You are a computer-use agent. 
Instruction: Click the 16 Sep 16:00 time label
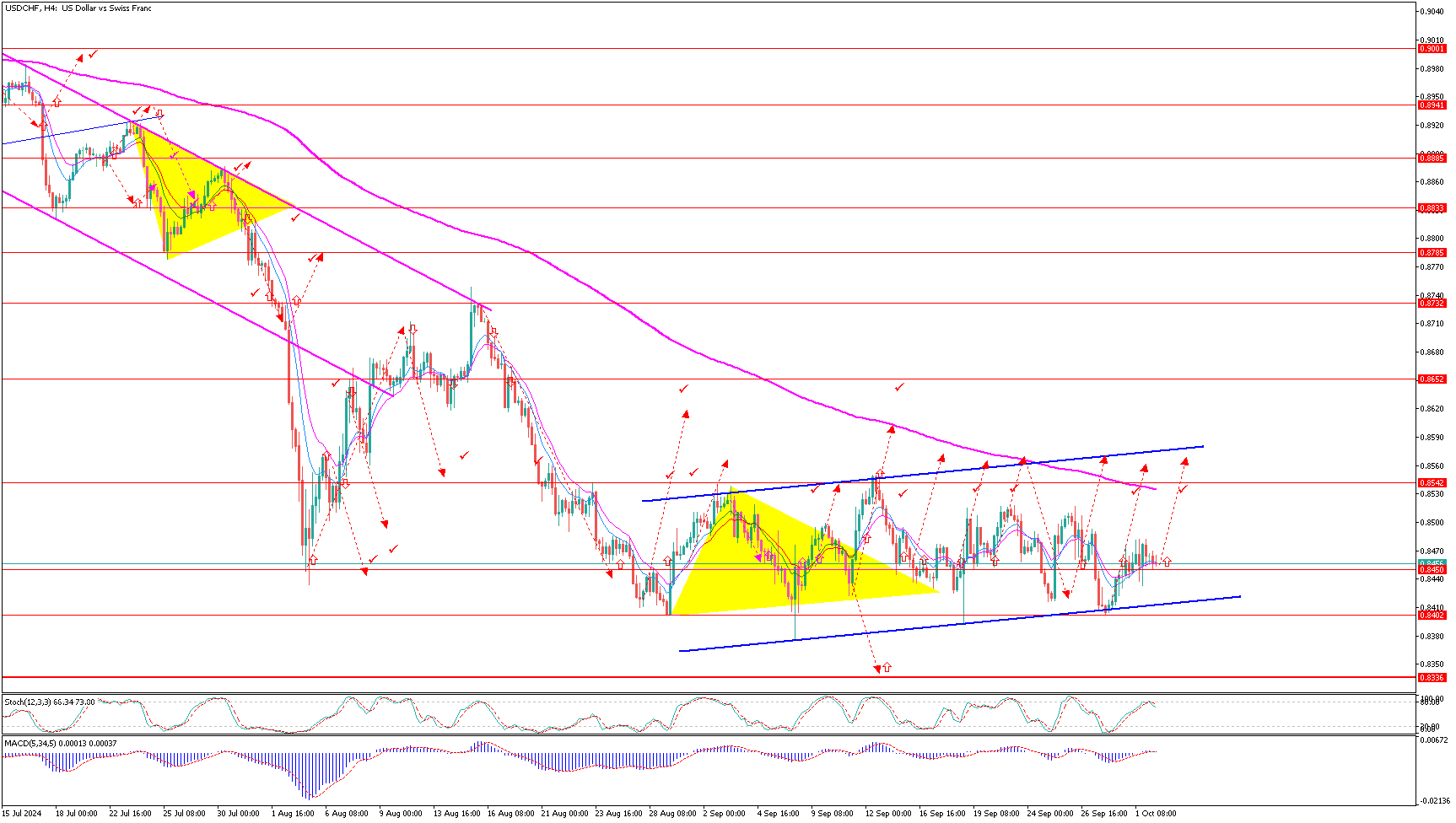(x=942, y=814)
